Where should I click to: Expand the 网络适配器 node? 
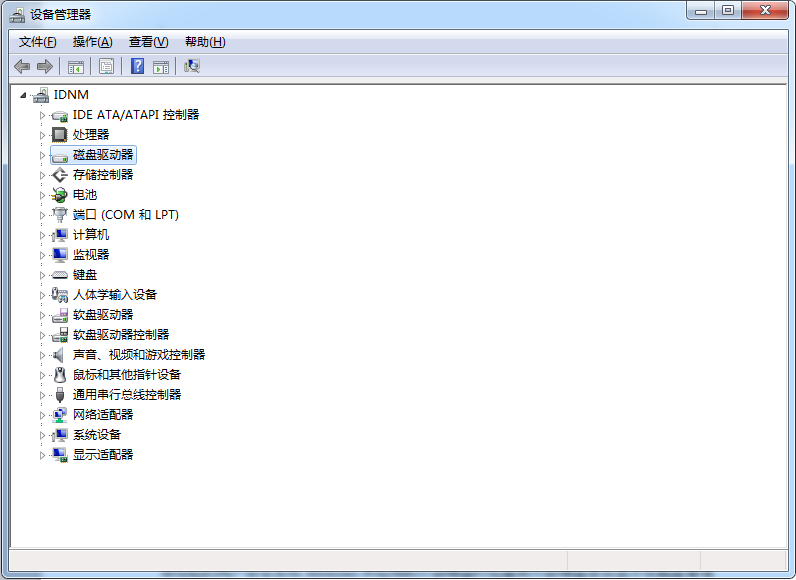pos(42,415)
